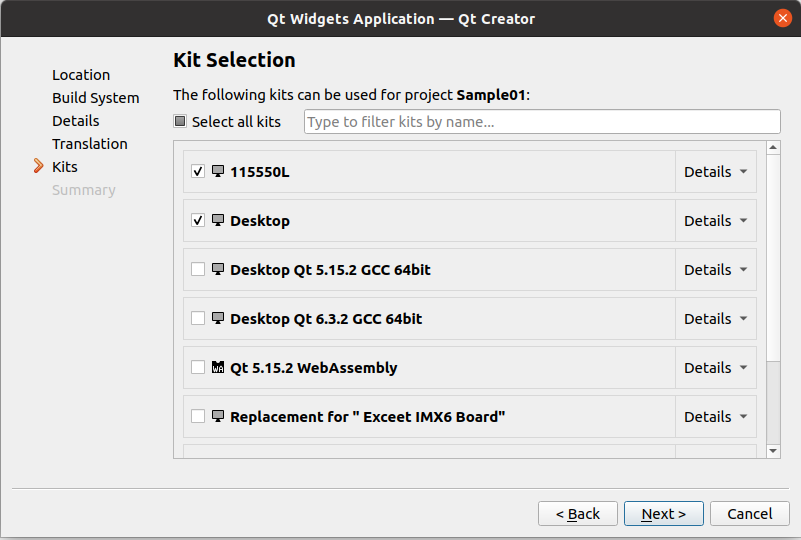Viewport: 801px width, 540px height.
Task: Click the Desktop Qt 6.3.2 GCC kit icon
Action: click(x=217, y=318)
